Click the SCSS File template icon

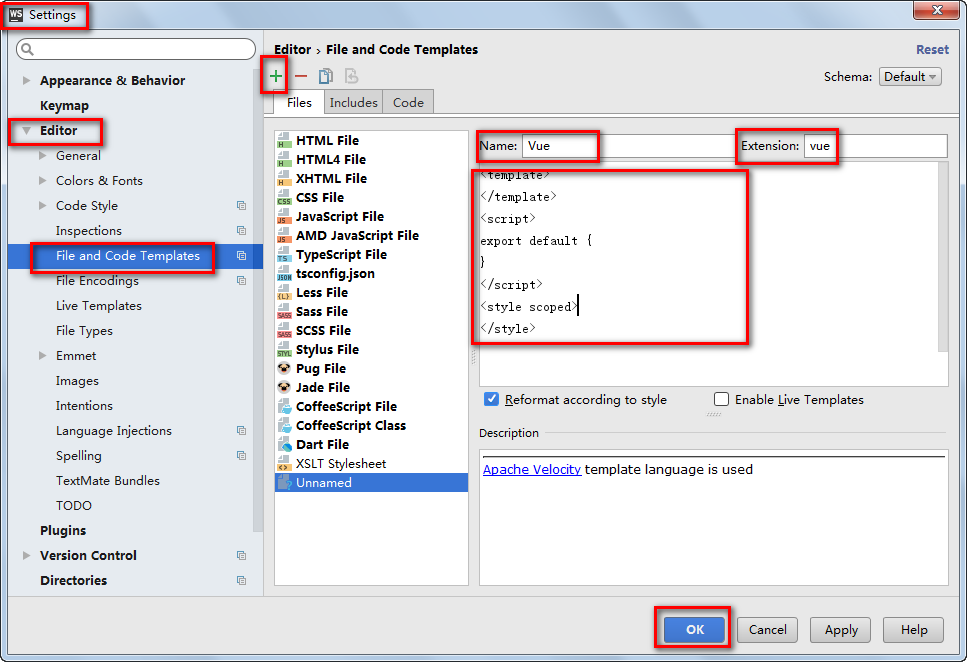(x=284, y=331)
